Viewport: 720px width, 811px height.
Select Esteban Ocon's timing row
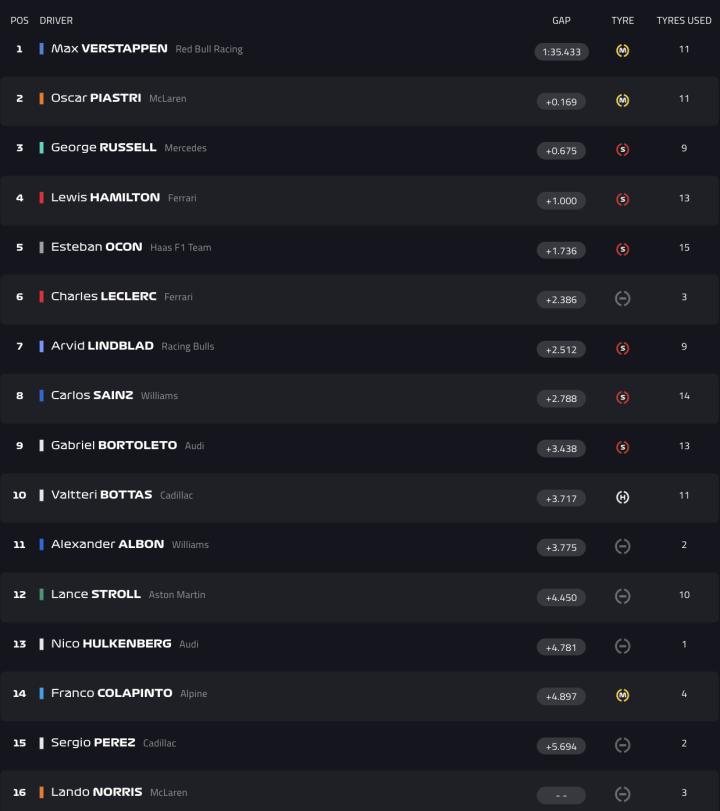(300, 248)
